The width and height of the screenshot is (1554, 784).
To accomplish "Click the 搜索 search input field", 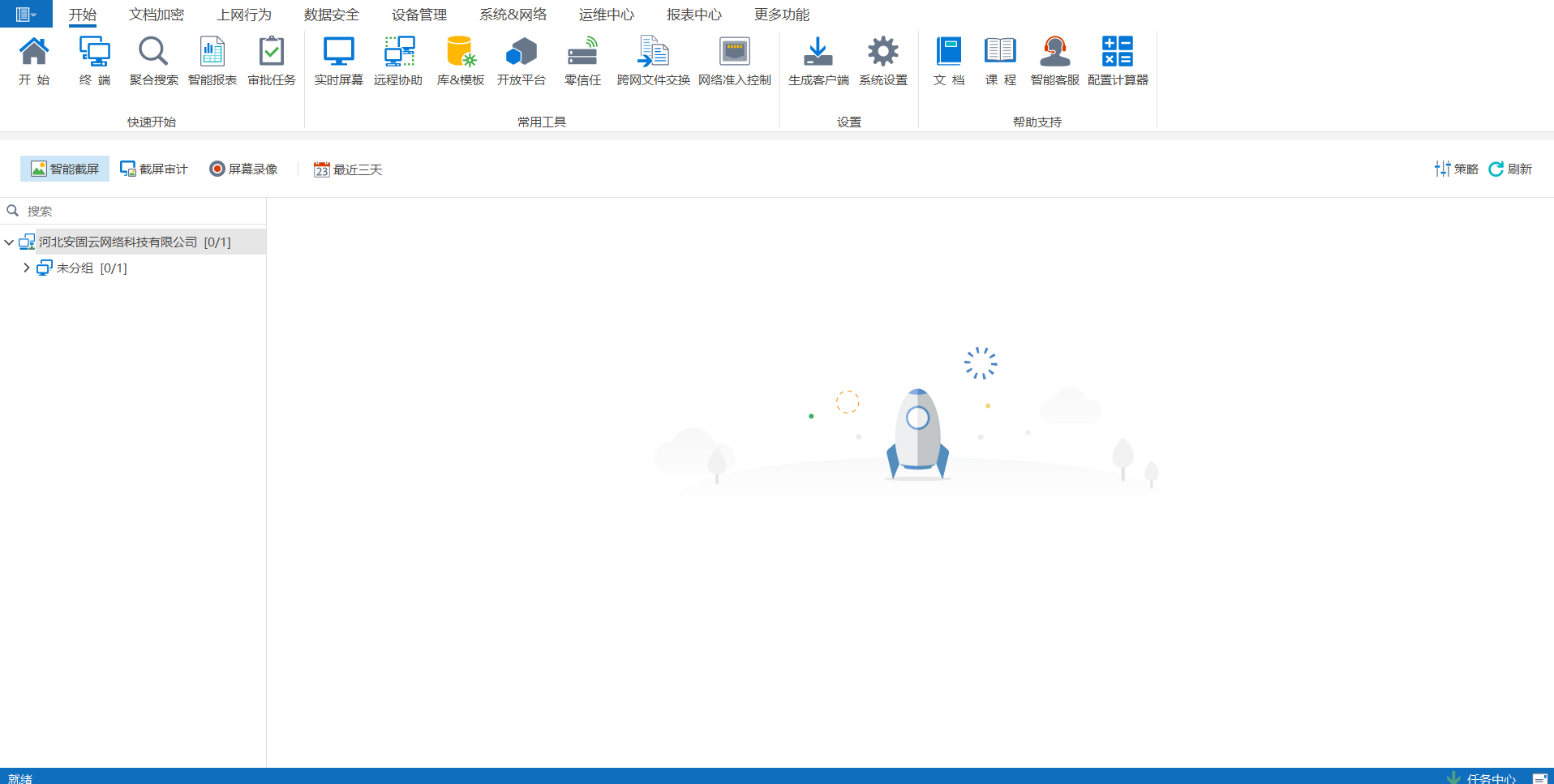I will point(138,211).
